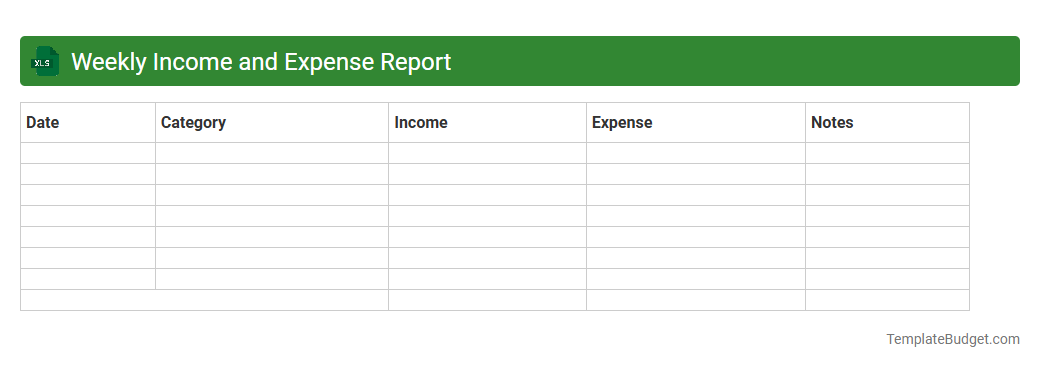Click the XLS file icon
1040x368 pixels.
click(x=44, y=62)
